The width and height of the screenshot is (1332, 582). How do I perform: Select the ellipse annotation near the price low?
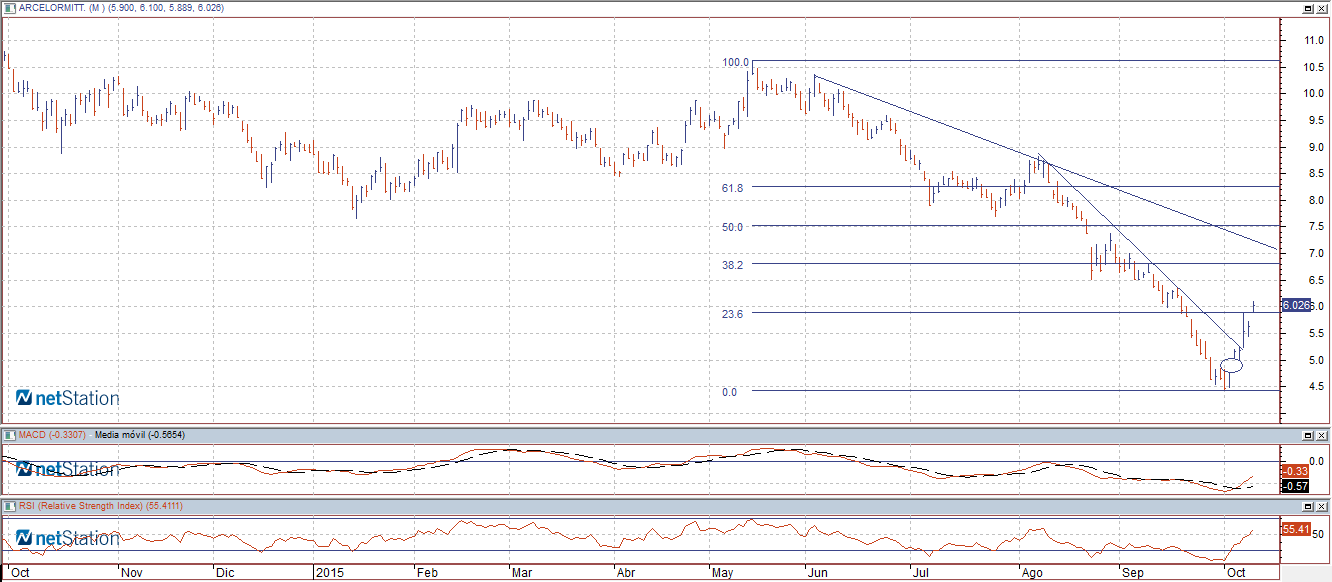pyautogui.click(x=1231, y=366)
